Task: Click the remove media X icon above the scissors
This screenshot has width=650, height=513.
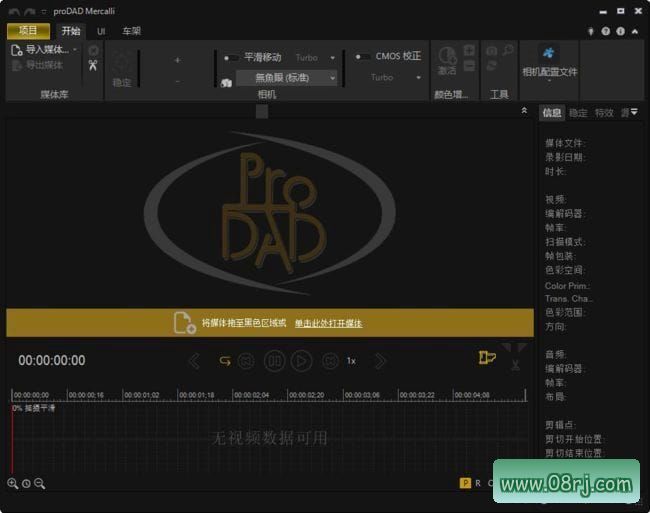Action: coord(94,51)
